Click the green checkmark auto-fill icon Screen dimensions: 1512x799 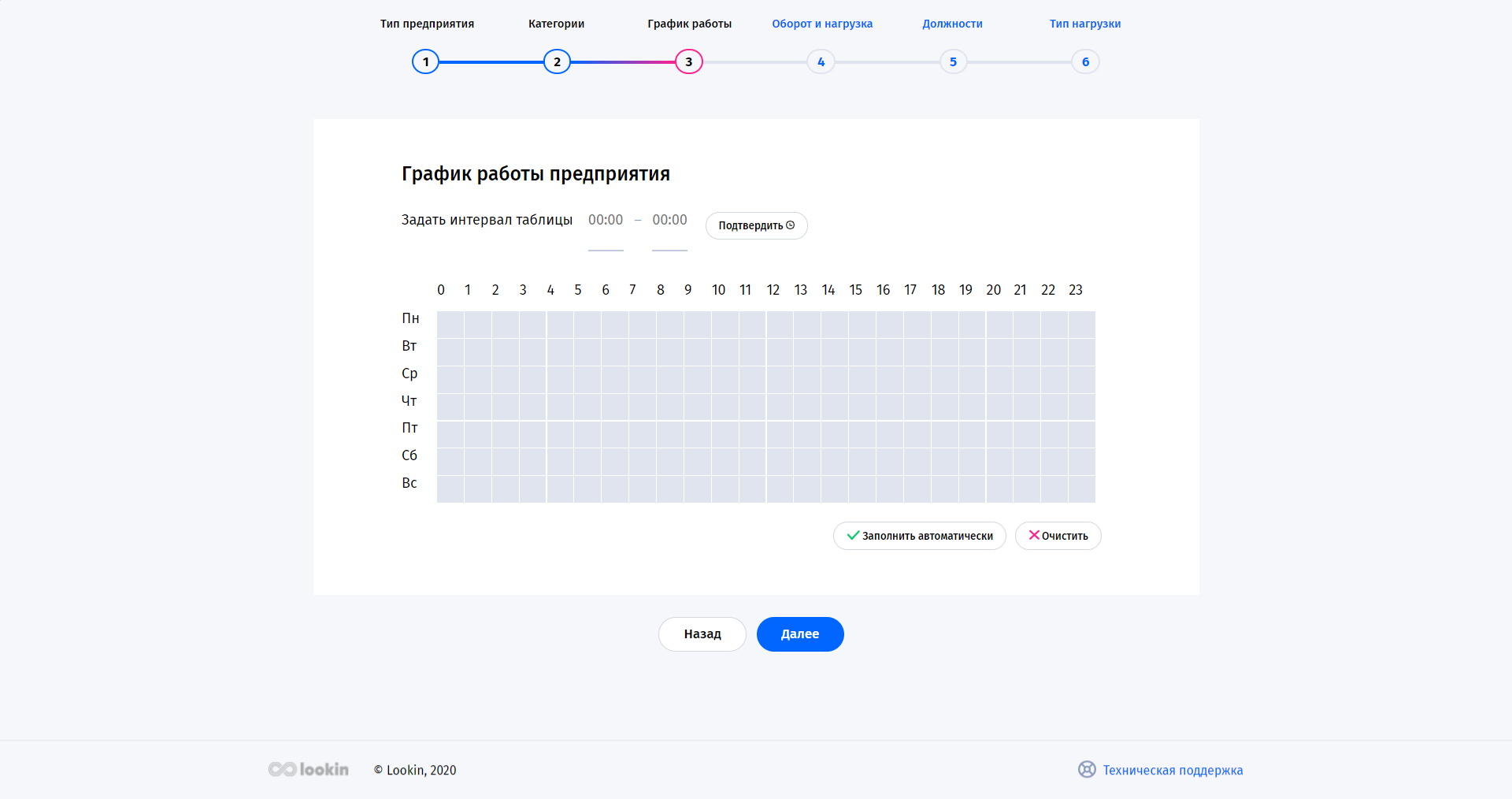point(852,536)
